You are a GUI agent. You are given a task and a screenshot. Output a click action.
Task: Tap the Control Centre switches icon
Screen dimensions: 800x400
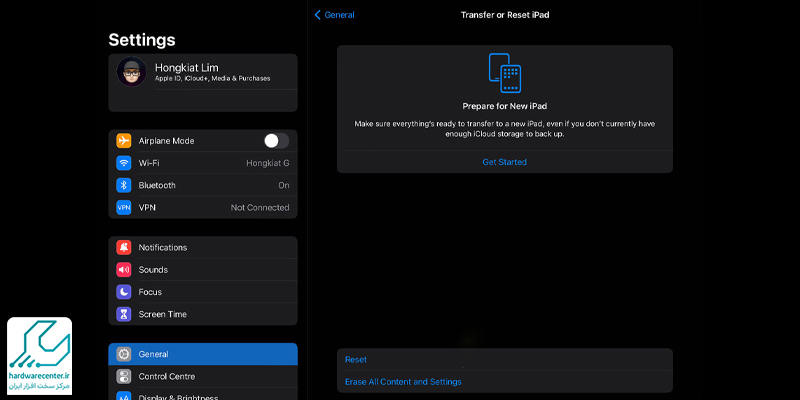coord(123,377)
